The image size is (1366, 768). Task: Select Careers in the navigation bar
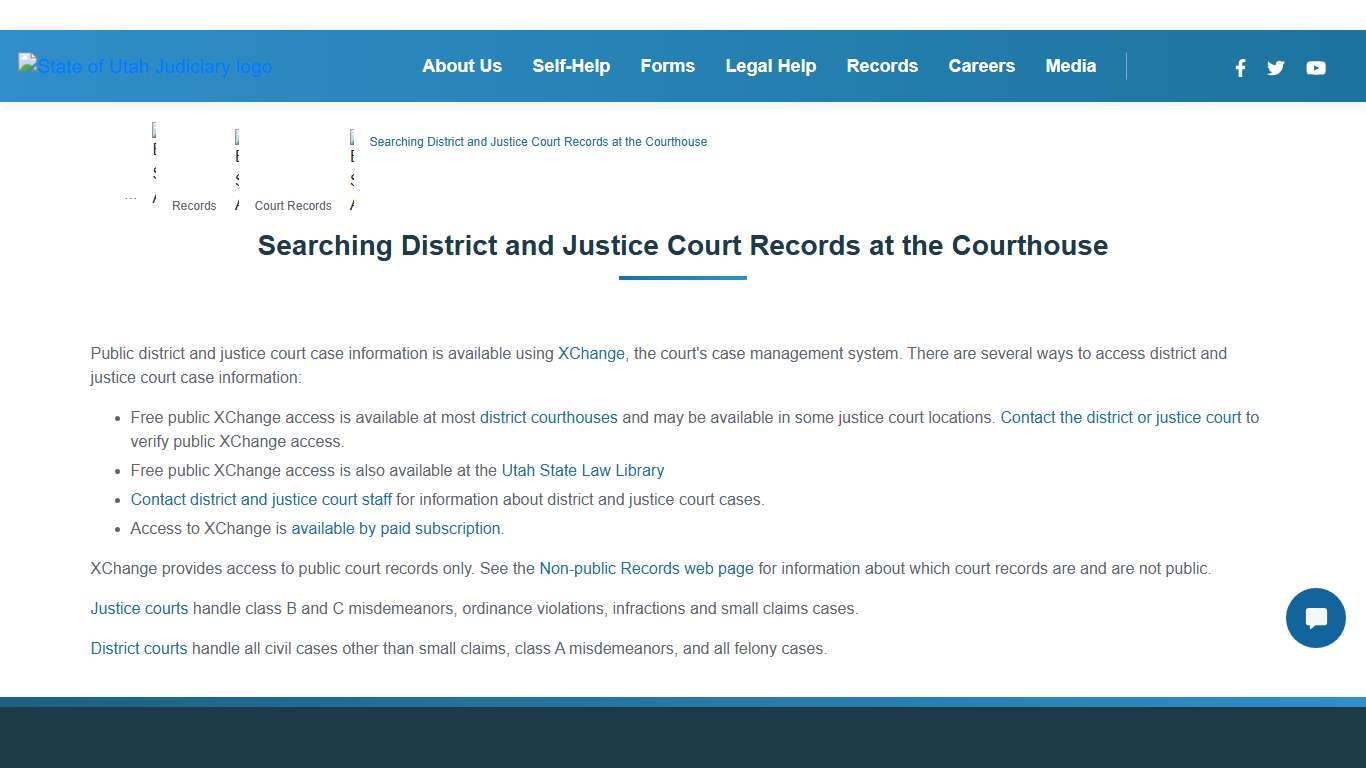pyautogui.click(x=981, y=66)
